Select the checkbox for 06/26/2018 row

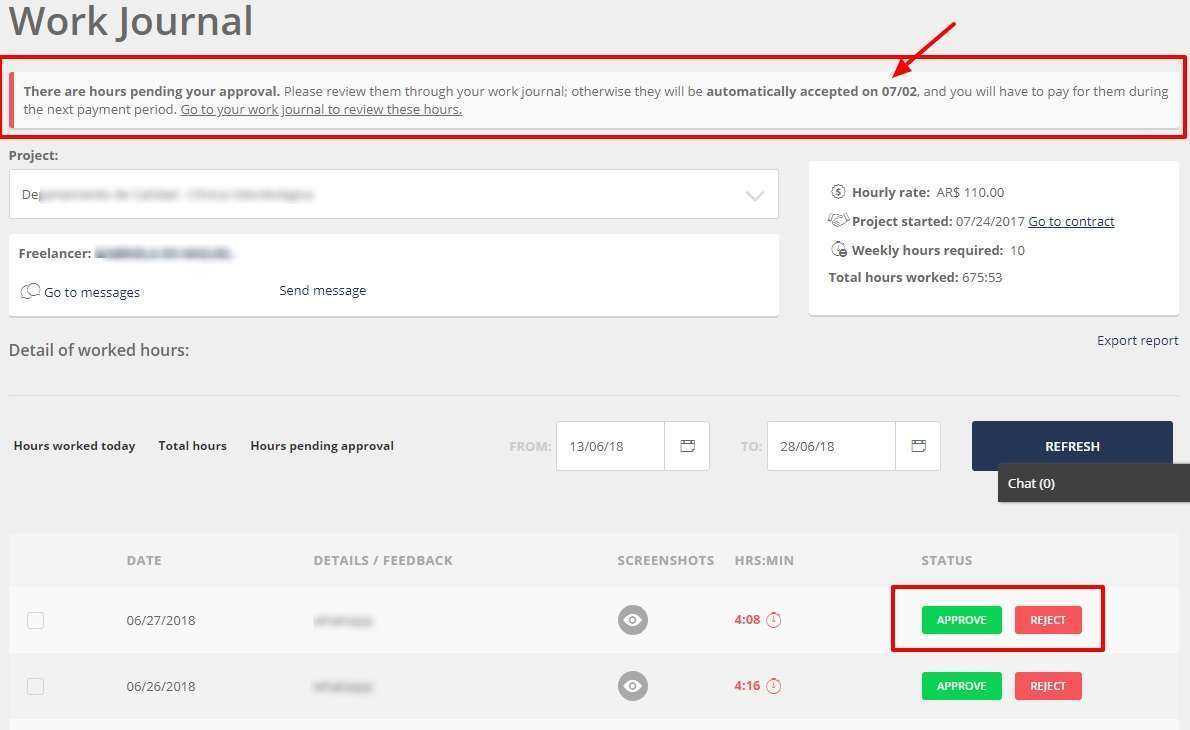(x=36, y=686)
